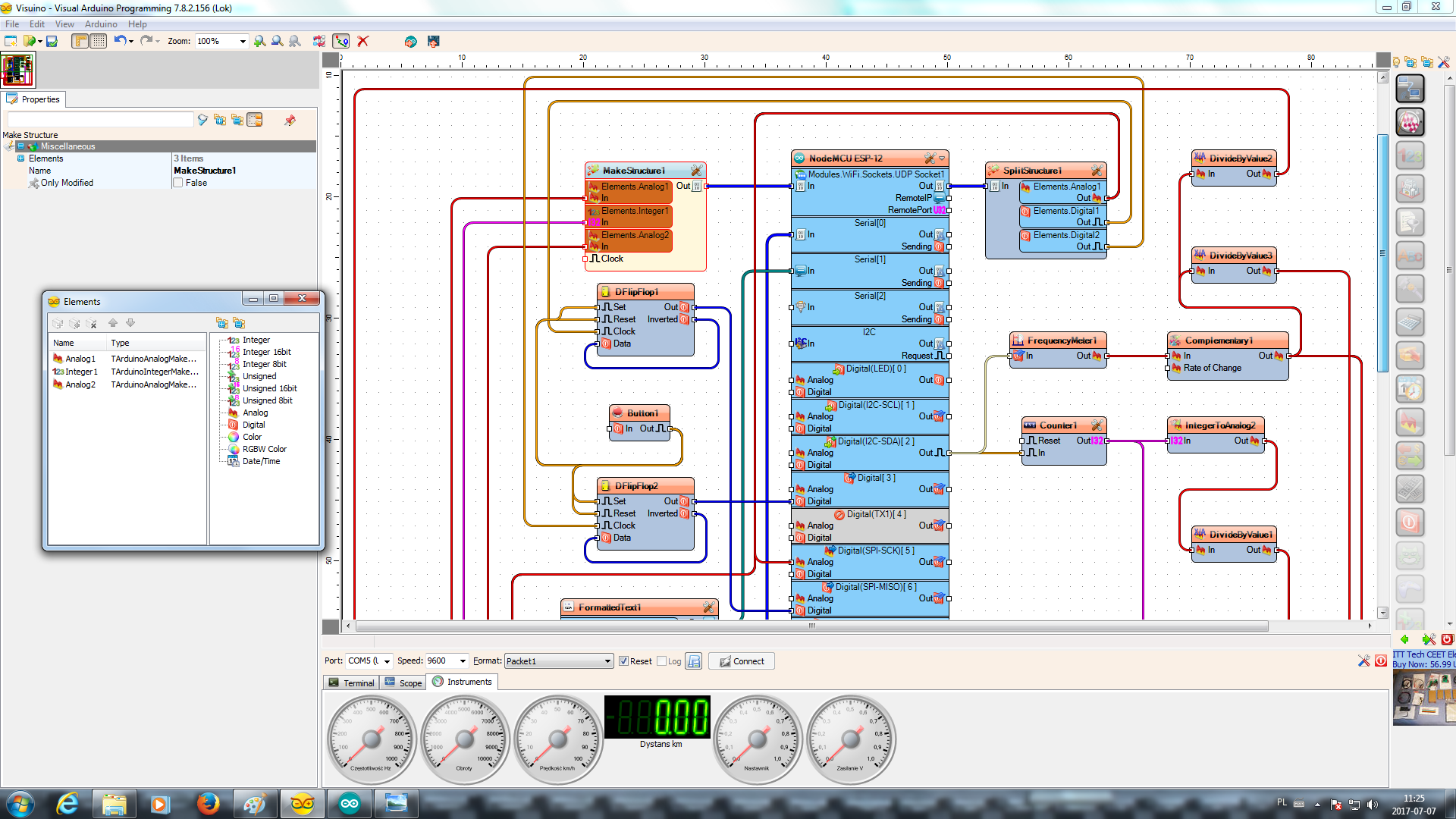Image resolution: width=1456 pixels, height=819 pixels.
Task: Switch to the Scope tab
Action: pyautogui.click(x=403, y=682)
